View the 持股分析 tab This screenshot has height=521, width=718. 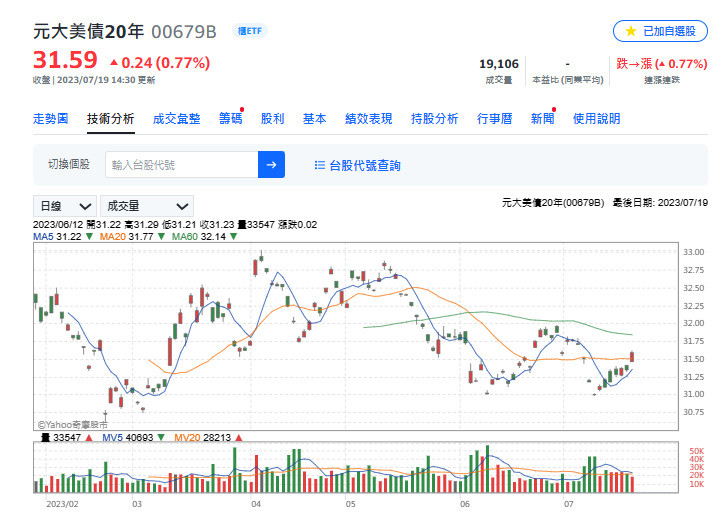[x=435, y=119]
